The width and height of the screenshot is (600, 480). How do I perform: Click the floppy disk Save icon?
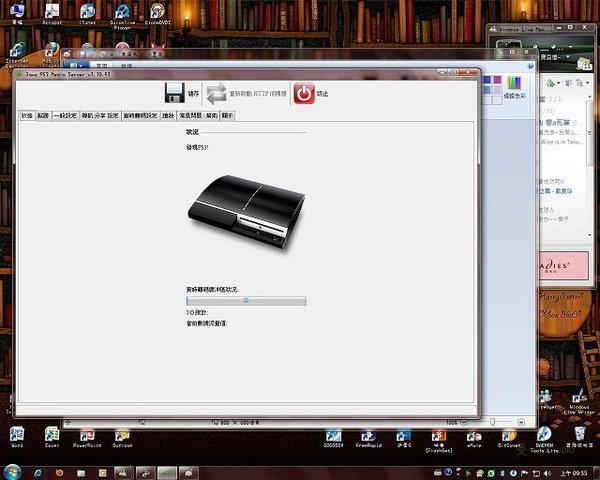click(x=174, y=93)
